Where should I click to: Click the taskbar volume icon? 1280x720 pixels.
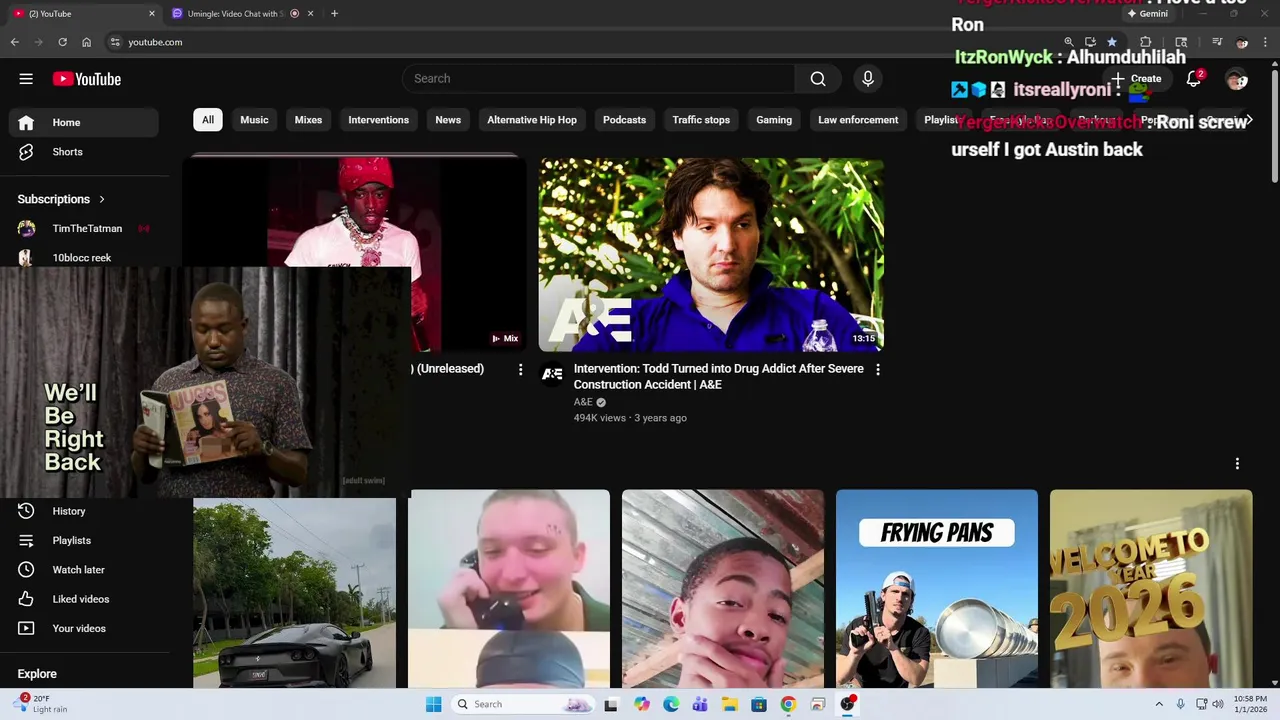pyautogui.click(x=1217, y=704)
